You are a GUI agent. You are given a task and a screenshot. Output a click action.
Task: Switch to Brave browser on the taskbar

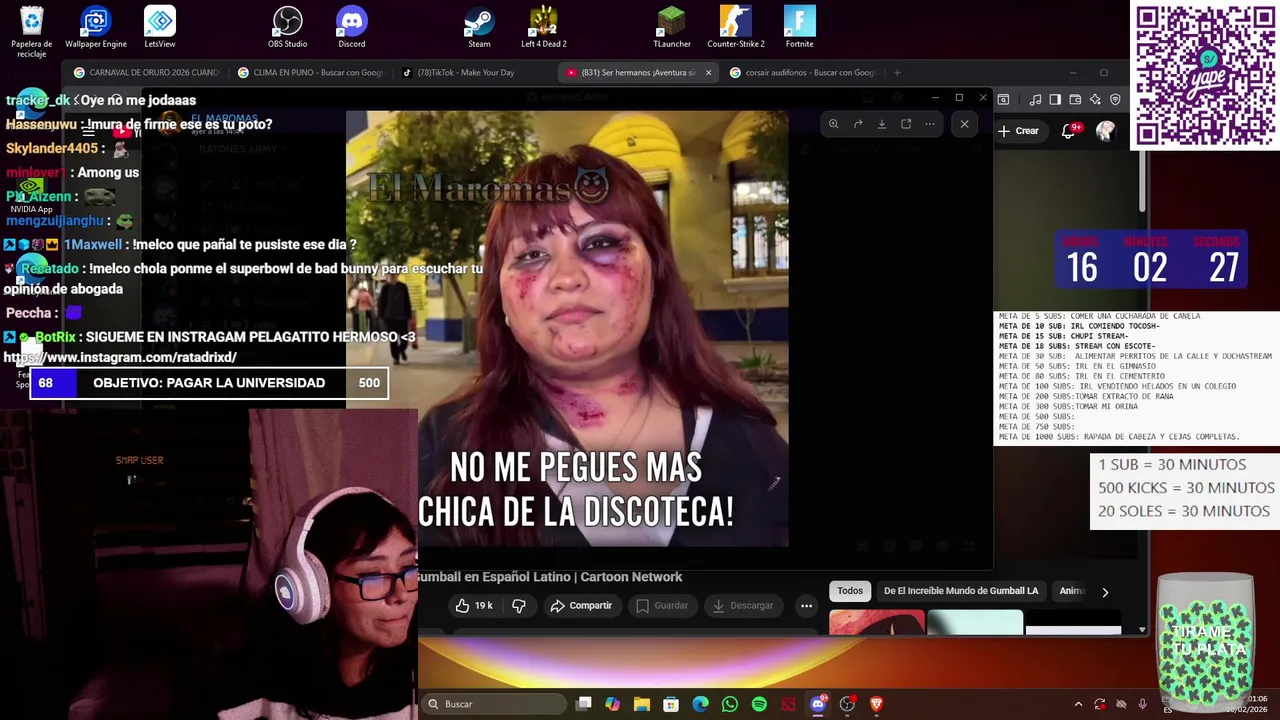coord(876,704)
